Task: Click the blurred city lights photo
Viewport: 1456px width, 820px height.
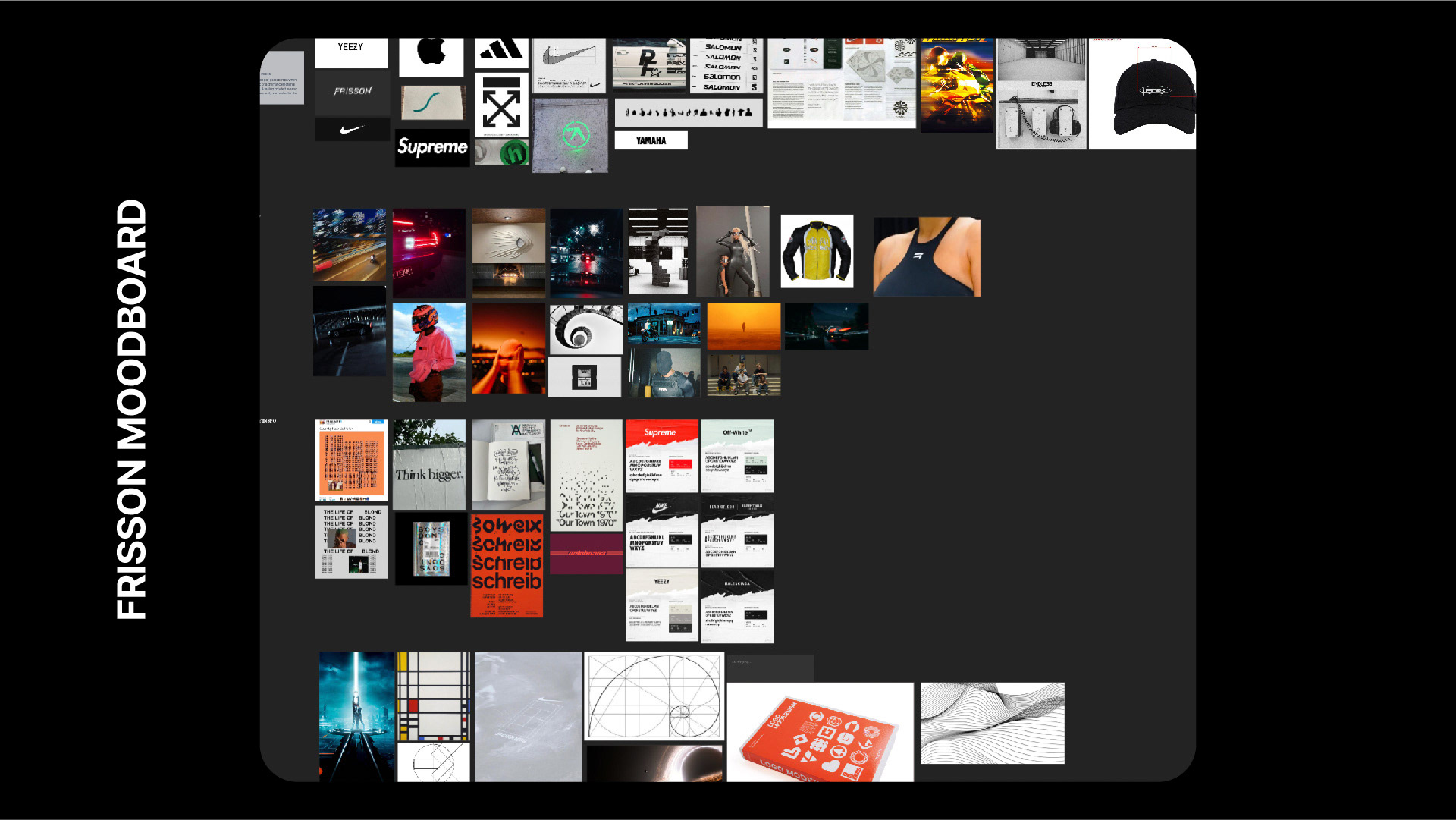Action: 350,246
